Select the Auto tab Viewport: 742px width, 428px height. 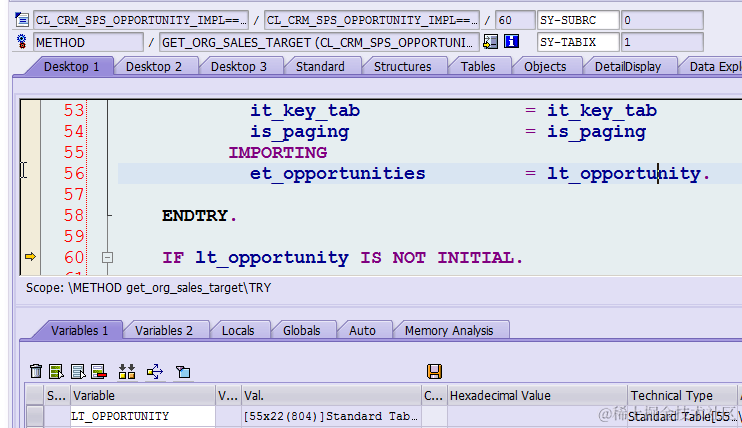(x=362, y=330)
